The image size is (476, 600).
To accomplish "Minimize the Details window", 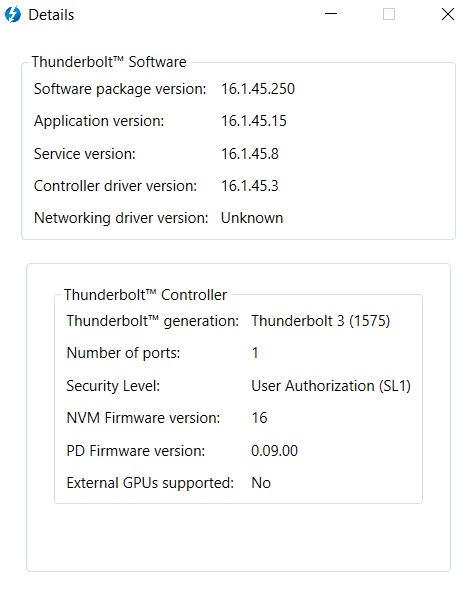I will (x=331, y=14).
